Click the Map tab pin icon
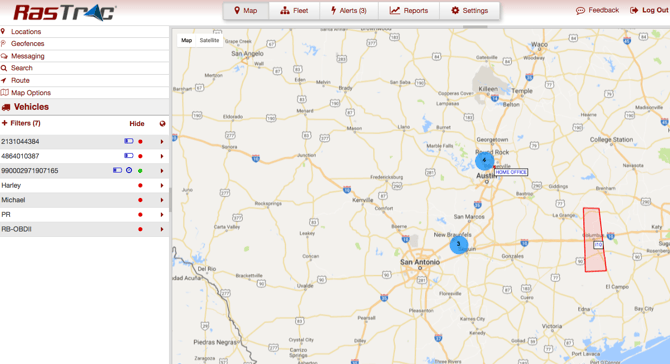The height and width of the screenshot is (364, 670). pos(237,10)
